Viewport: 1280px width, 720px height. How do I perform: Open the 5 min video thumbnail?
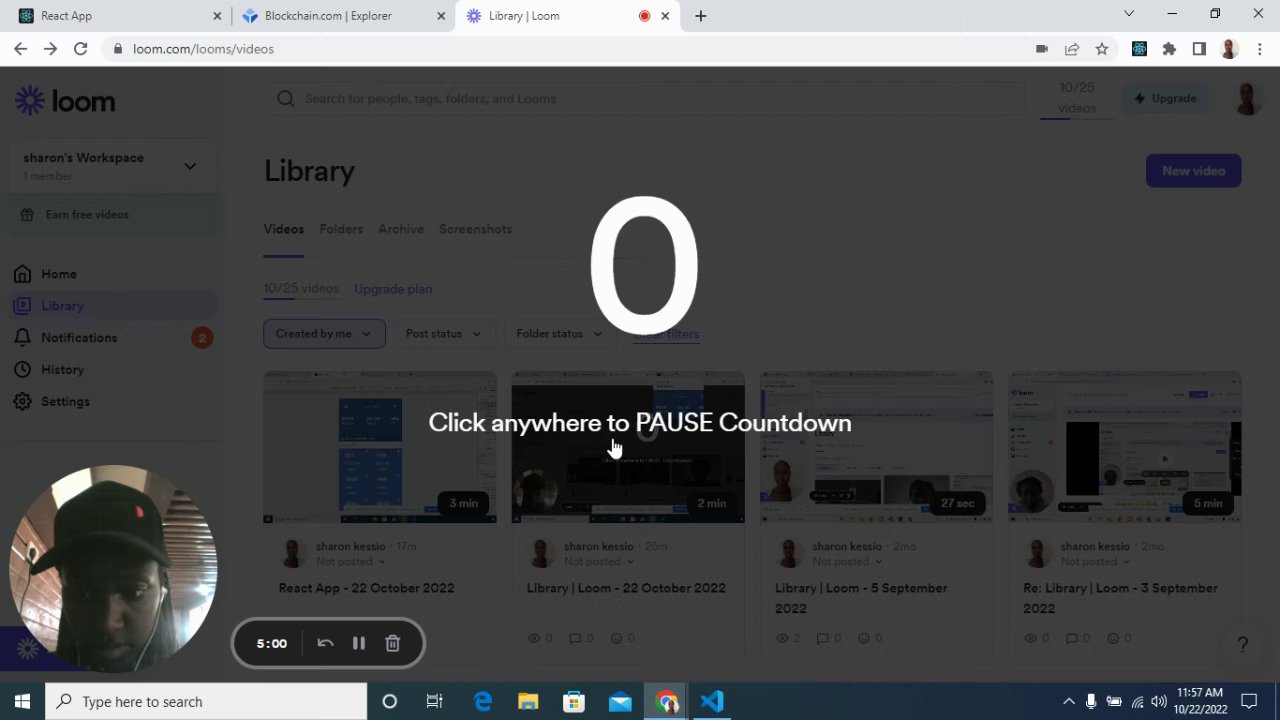click(1125, 448)
